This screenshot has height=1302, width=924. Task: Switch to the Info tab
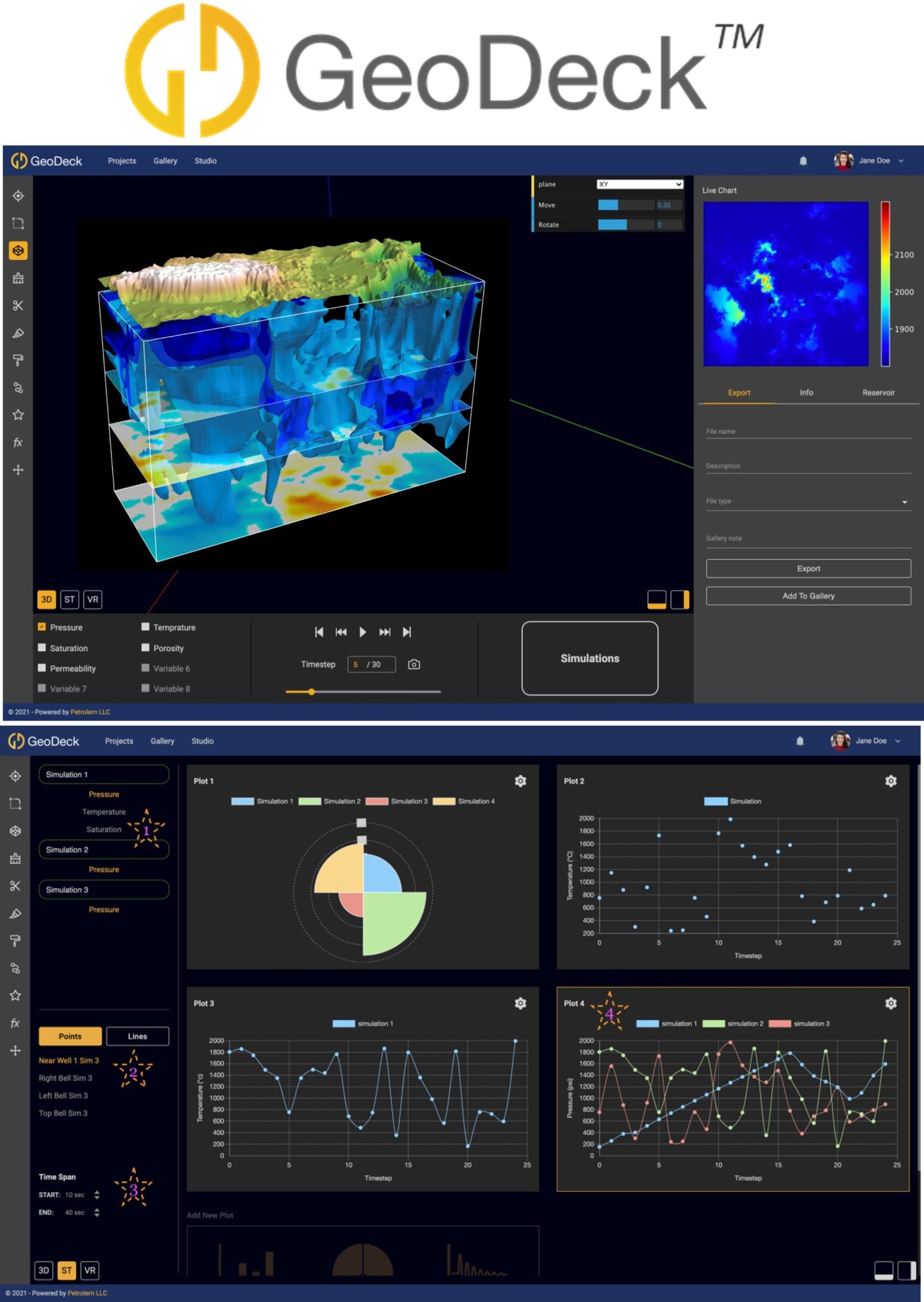(x=806, y=393)
